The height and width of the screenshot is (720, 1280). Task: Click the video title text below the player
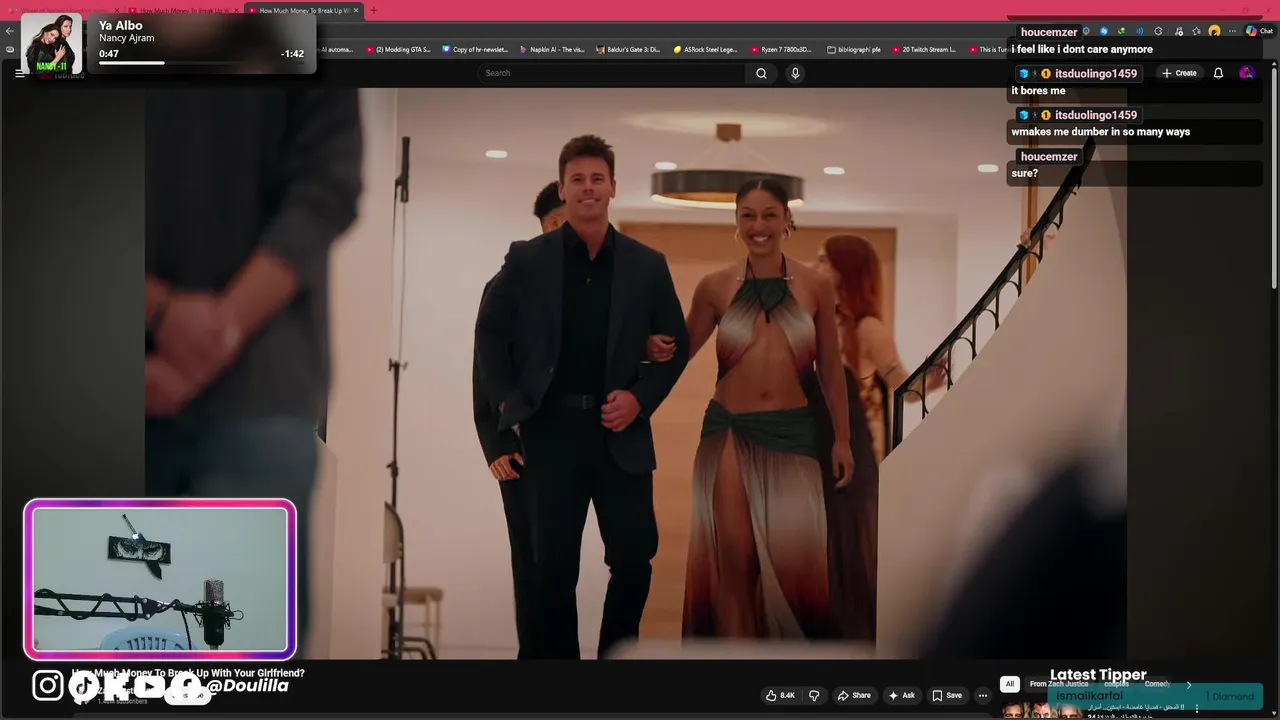pyautogui.click(x=188, y=673)
